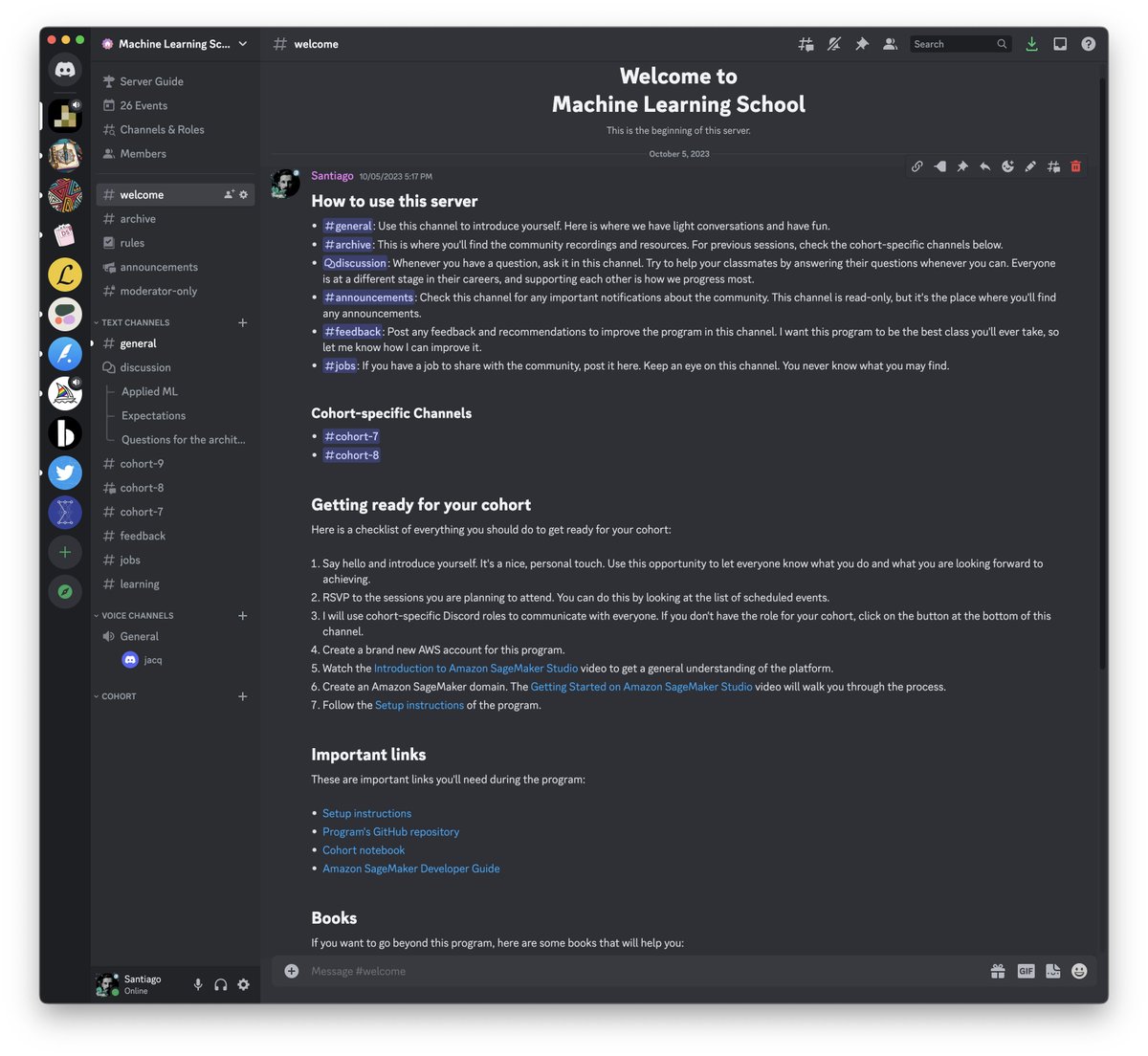The height and width of the screenshot is (1056, 1148).
Task: Open 26 Events
Action: [175, 105]
